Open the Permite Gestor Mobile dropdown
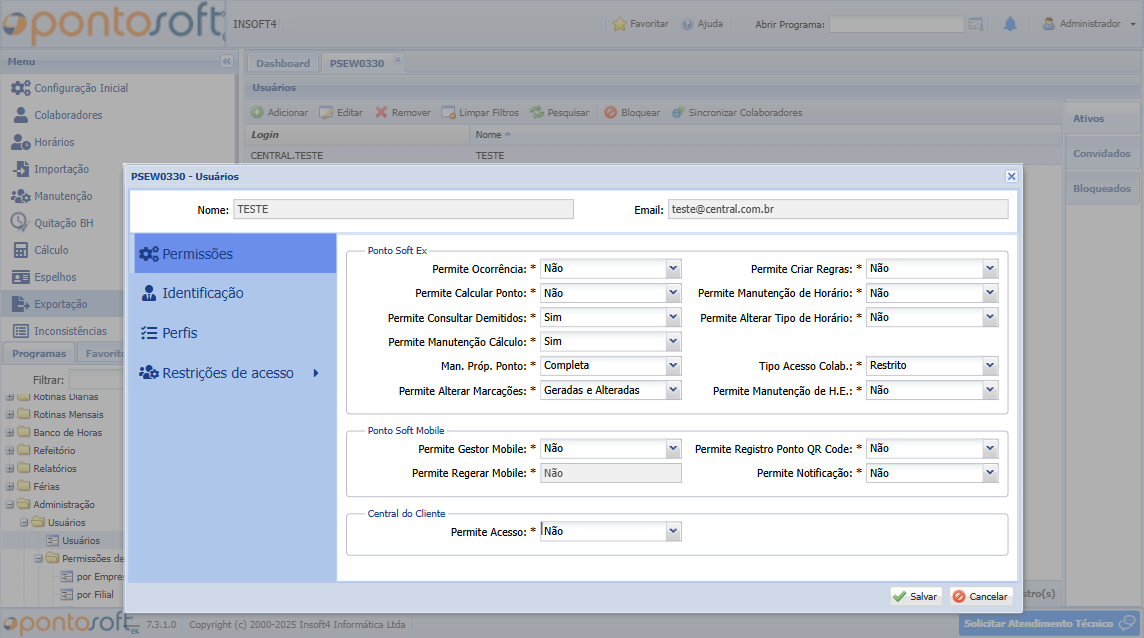Screen dimensions: 1144x638 click(x=673, y=449)
